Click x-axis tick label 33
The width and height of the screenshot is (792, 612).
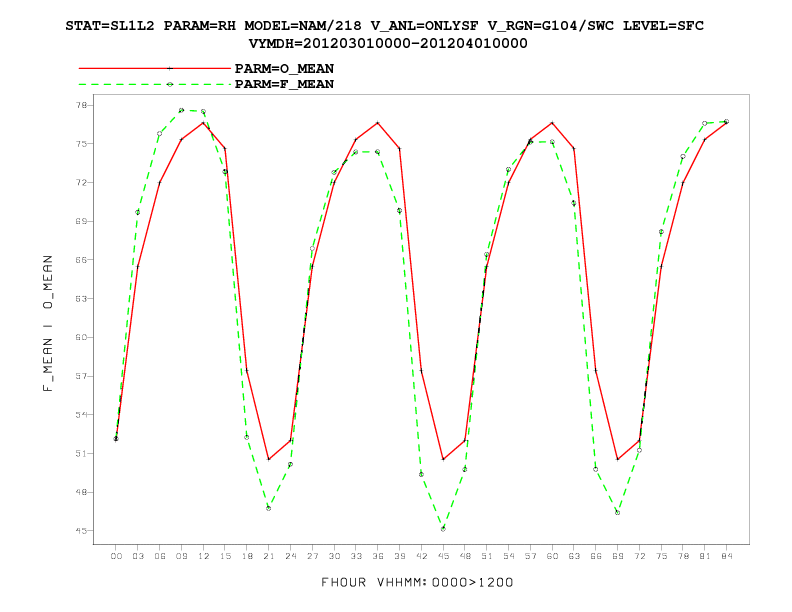356,556
